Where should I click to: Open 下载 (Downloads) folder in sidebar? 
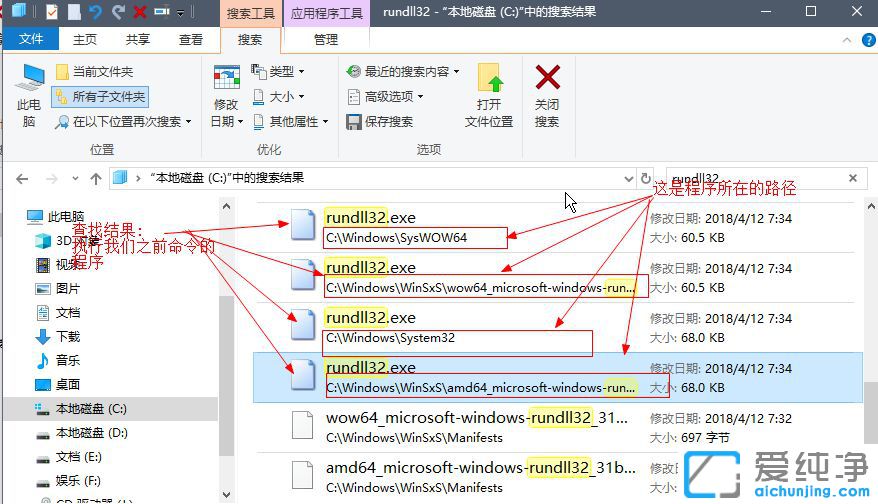68,336
